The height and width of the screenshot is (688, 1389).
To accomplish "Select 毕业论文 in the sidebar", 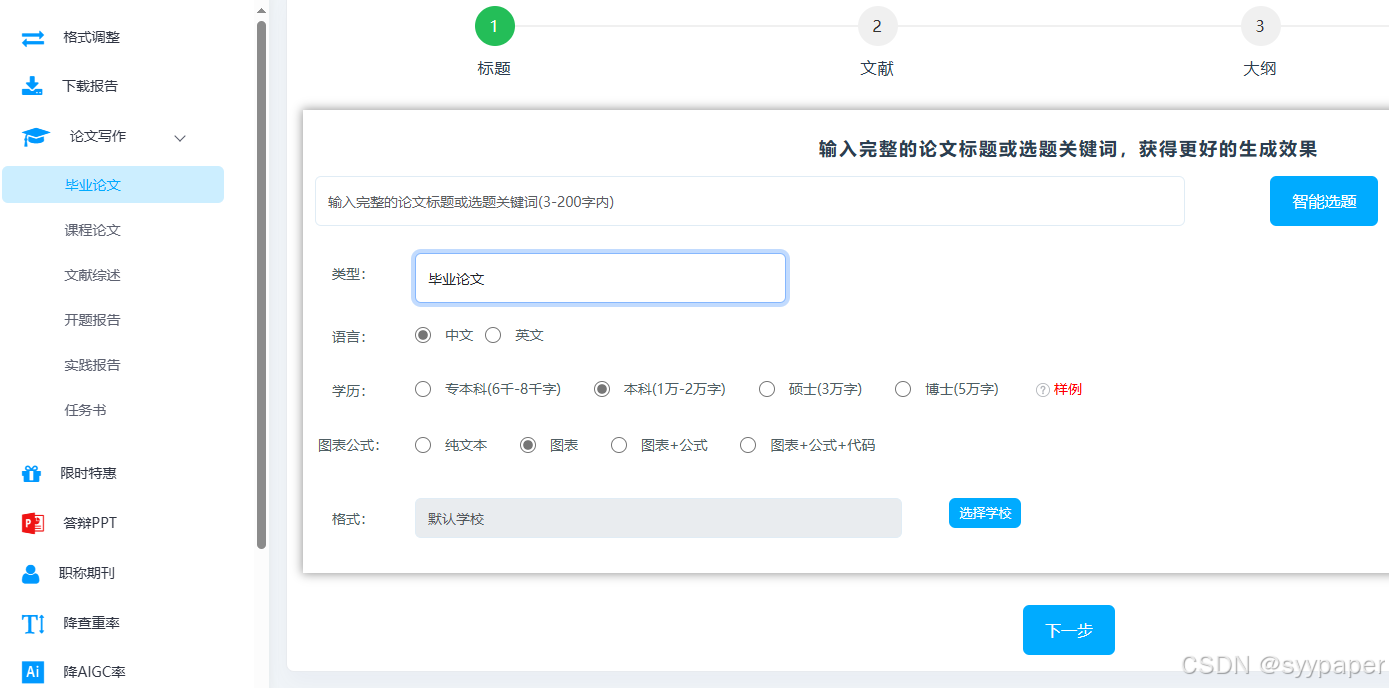I will point(113,185).
